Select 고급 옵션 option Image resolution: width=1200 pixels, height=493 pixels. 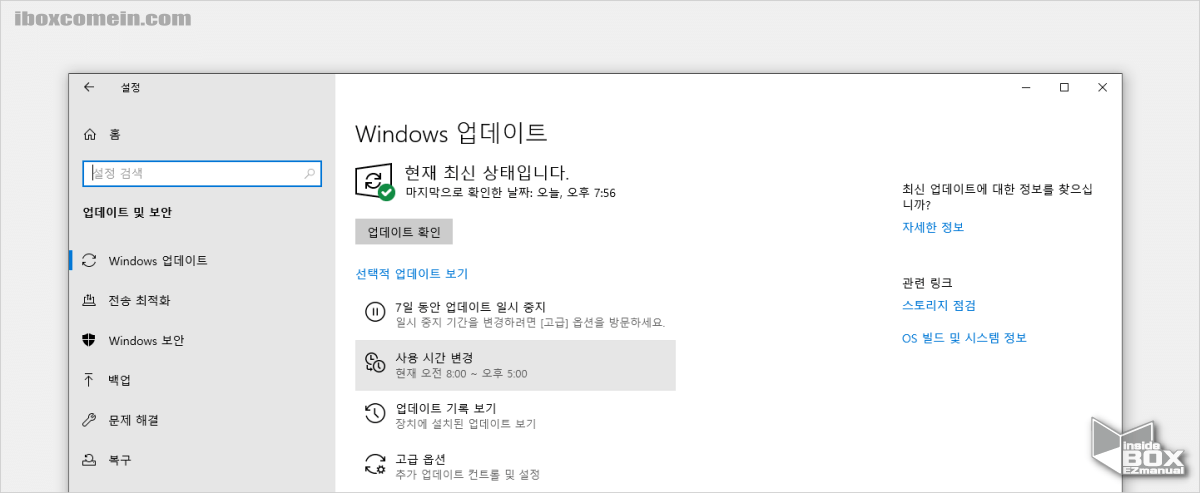click(515, 466)
